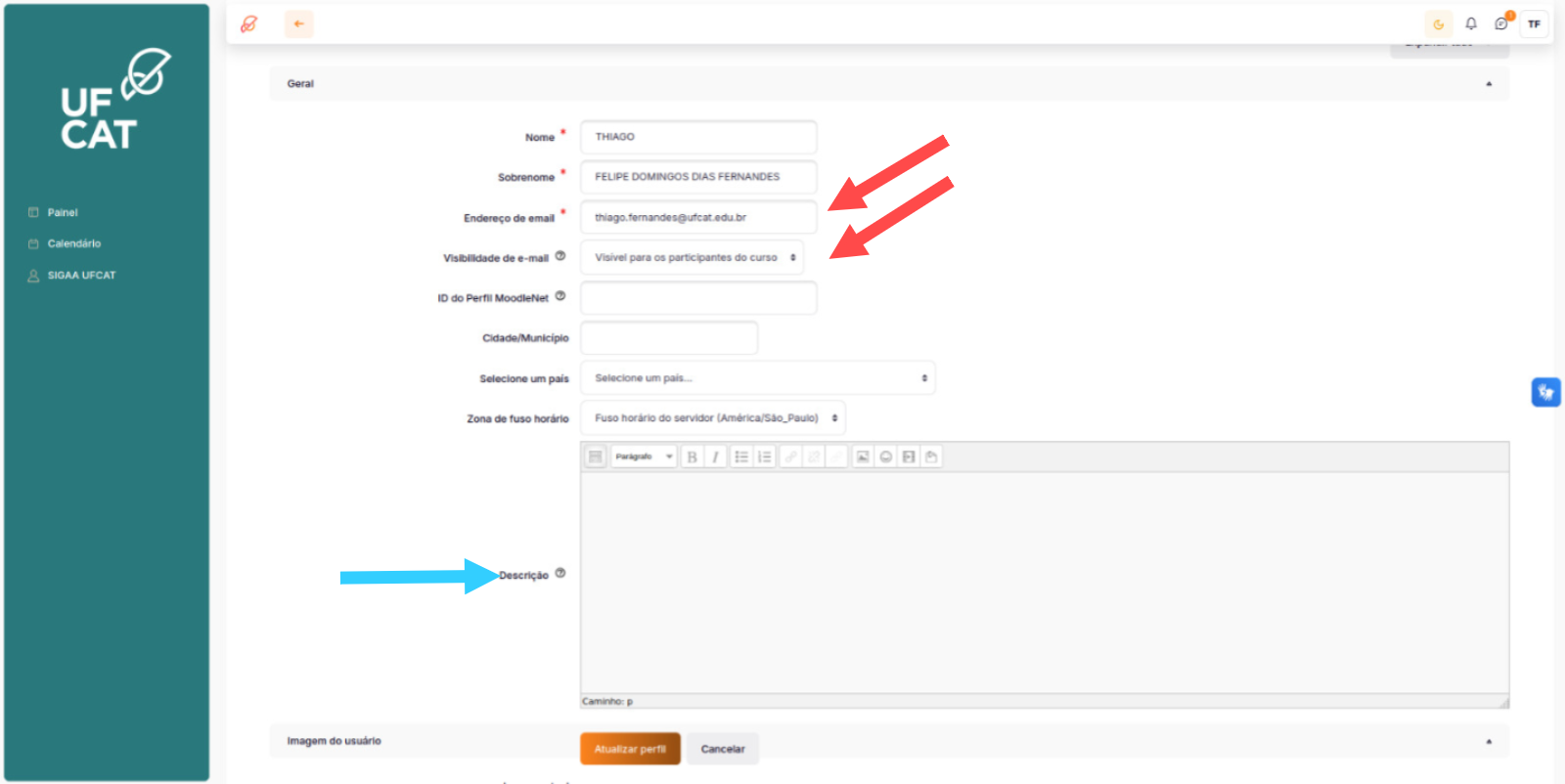Open SIGAA UFCAT in the sidebar
This screenshot has width=1565, height=784.
click(81, 276)
